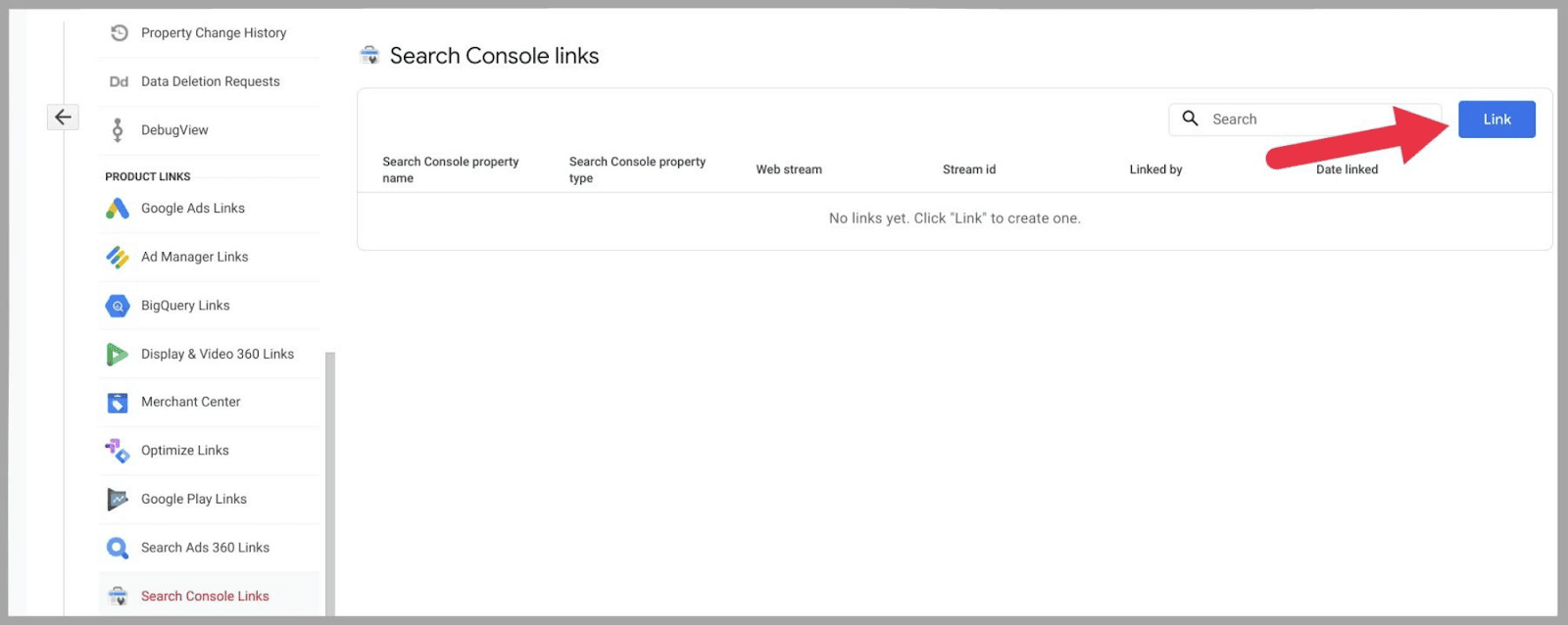Click the Ad Manager Links icon
This screenshot has height=625, width=1568.
tap(118, 257)
